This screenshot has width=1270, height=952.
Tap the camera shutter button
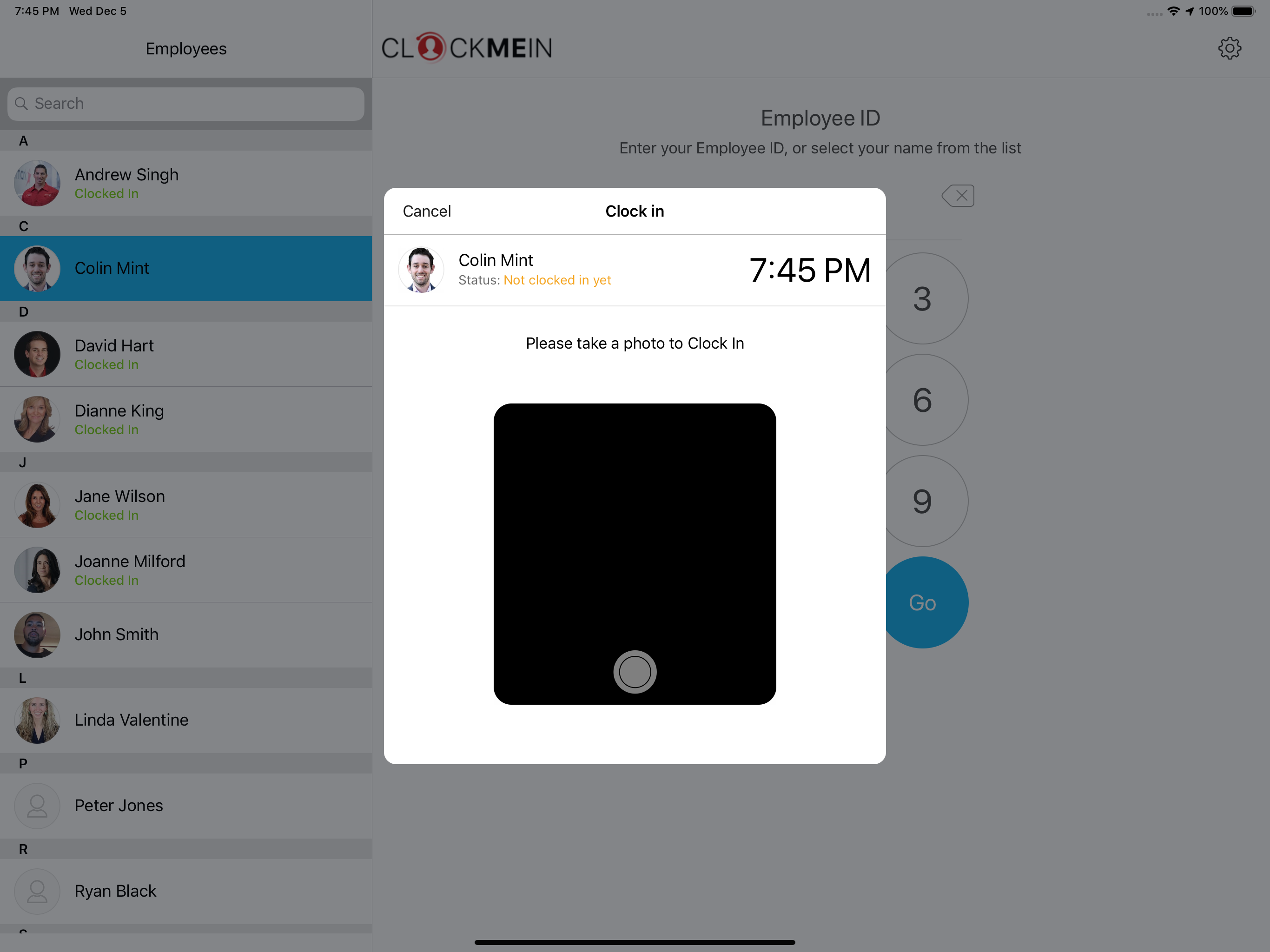pyautogui.click(x=635, y=671)
